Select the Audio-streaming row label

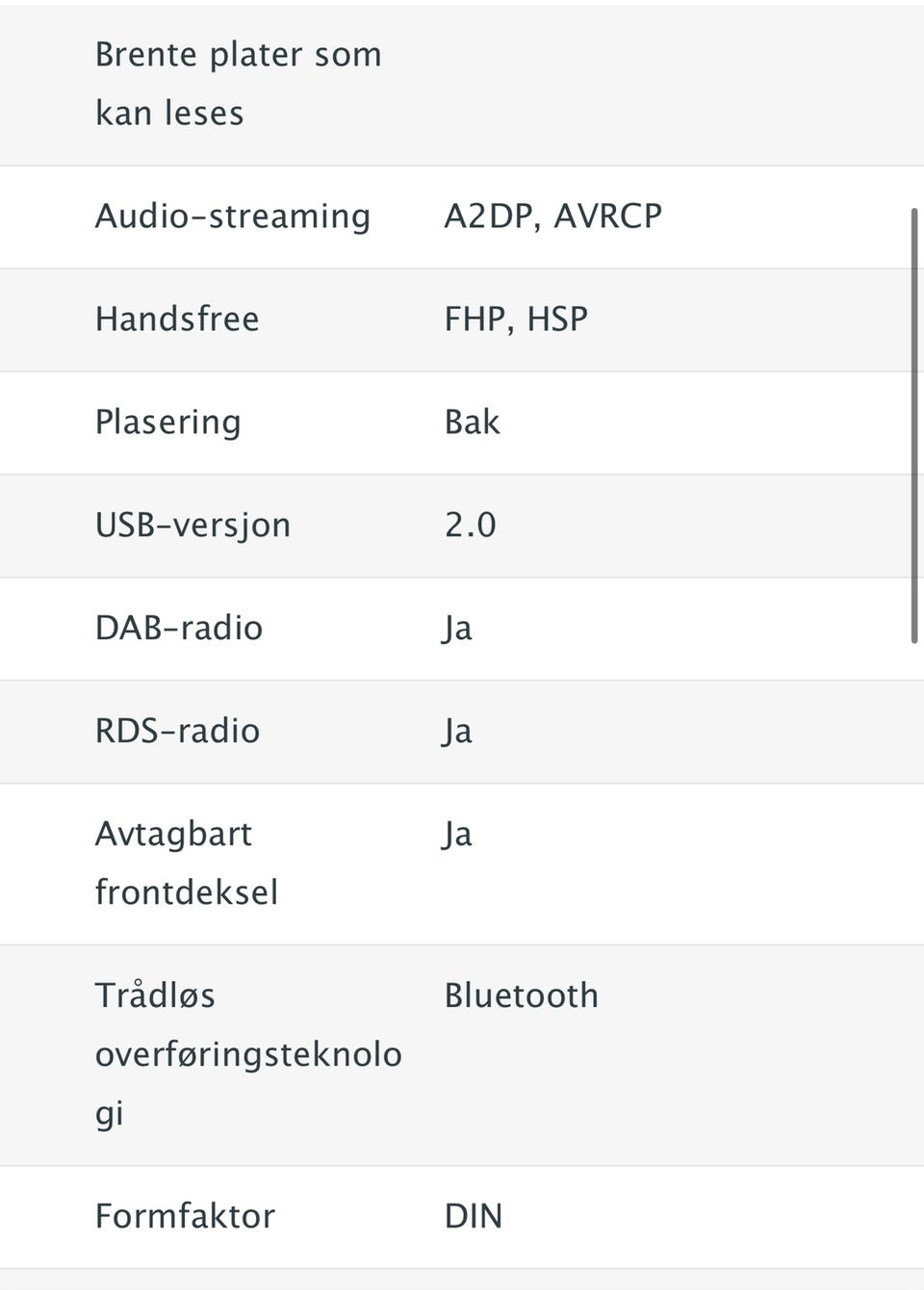[232, 217]
